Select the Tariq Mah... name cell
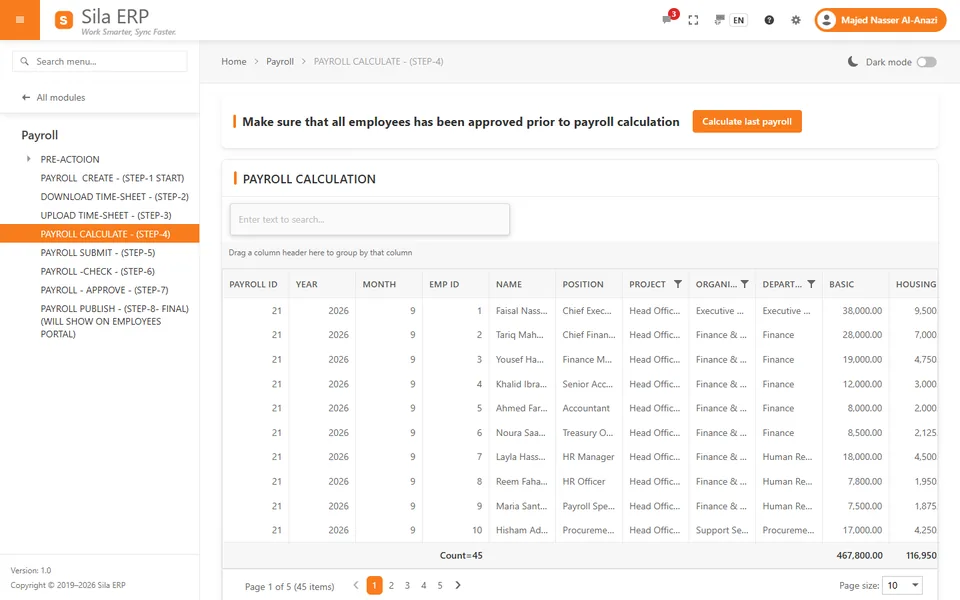 point(522,335)
